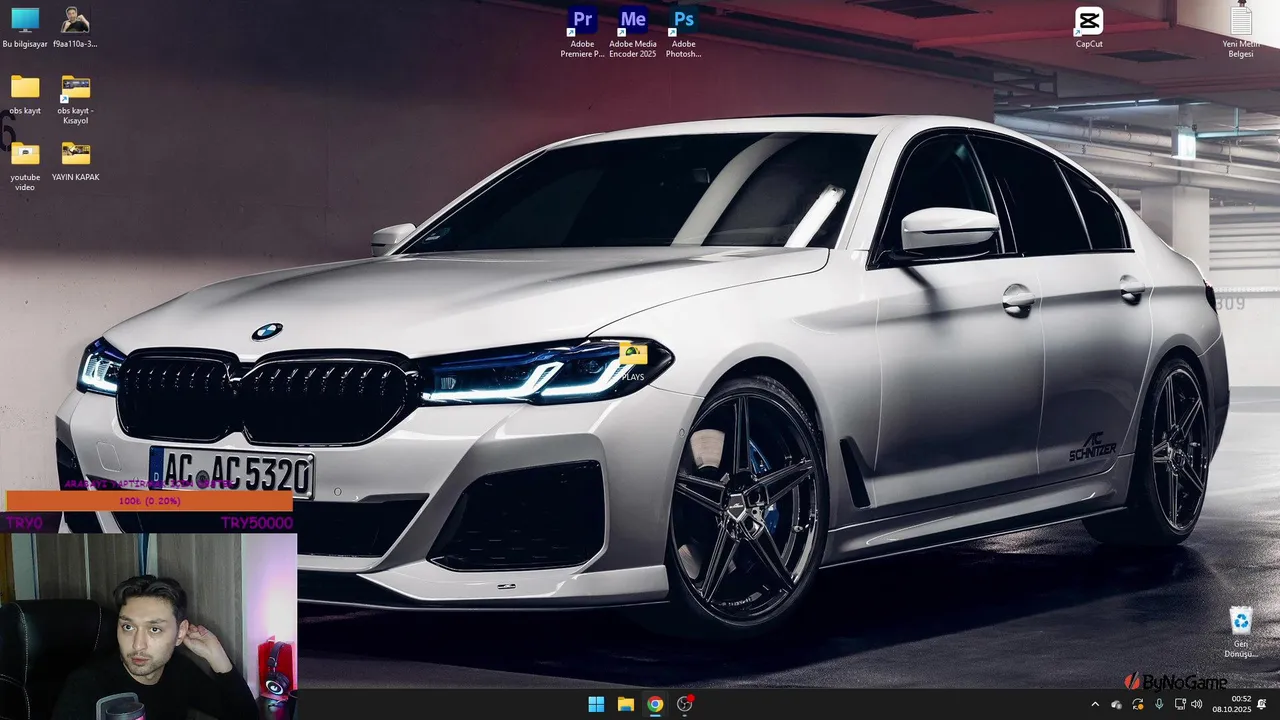Viewport: 1280px width, 720px height.
Task: Open volume control speaker icon
Action: (x=1197, y=705)
